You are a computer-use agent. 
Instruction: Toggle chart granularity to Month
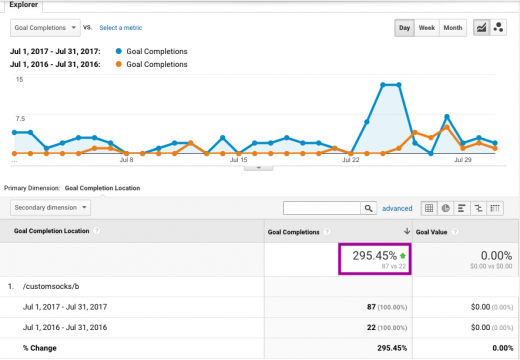coord(453,28)
